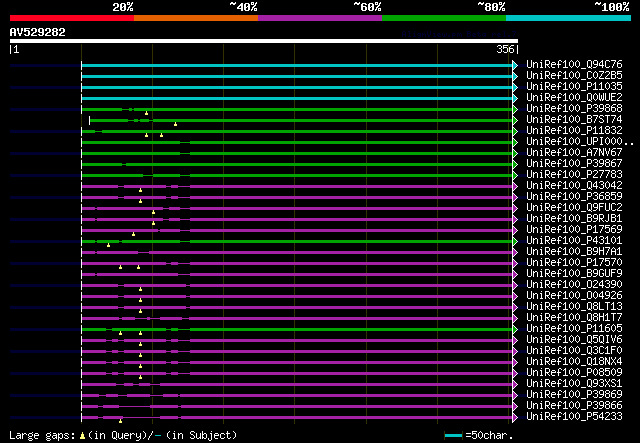Click the purple alignment bar of Q93XS1
This screenshot has height=443, width=640.
(297, 385)
